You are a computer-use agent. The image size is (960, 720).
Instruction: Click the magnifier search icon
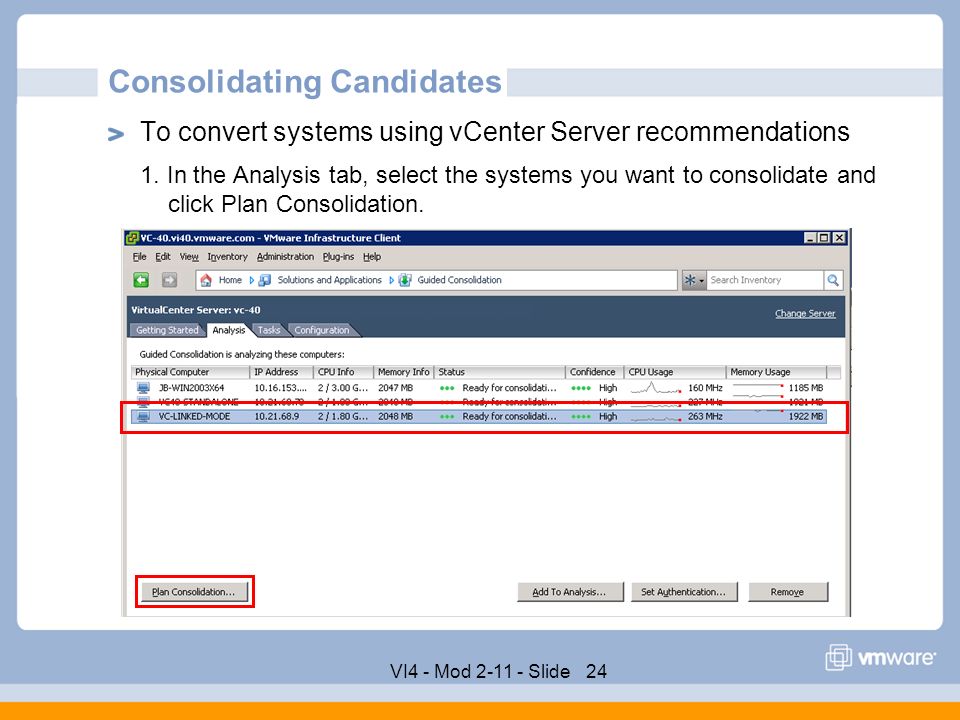[x=833, y=280]
